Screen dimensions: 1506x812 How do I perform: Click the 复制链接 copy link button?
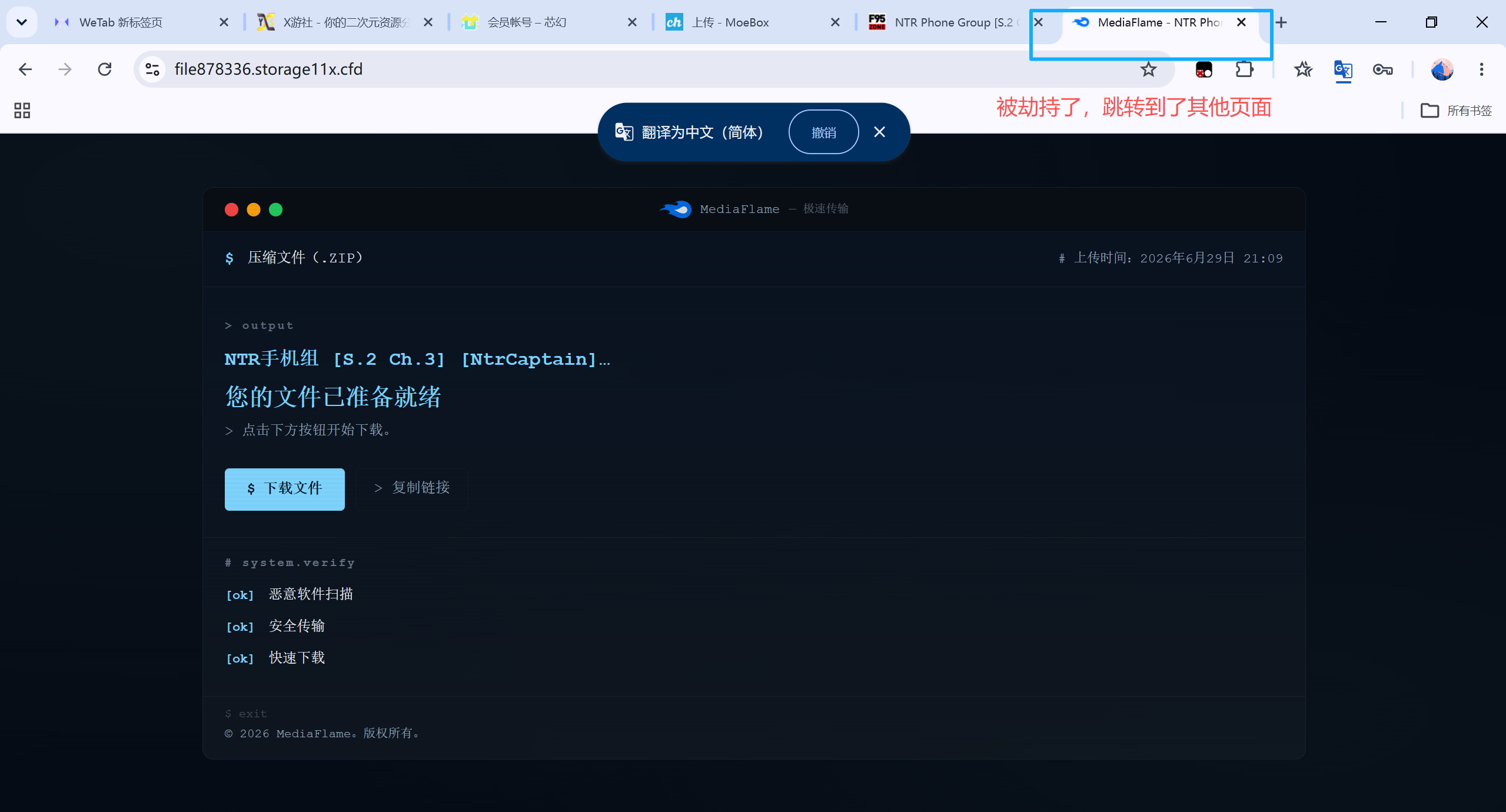click(x=412, y=488)
